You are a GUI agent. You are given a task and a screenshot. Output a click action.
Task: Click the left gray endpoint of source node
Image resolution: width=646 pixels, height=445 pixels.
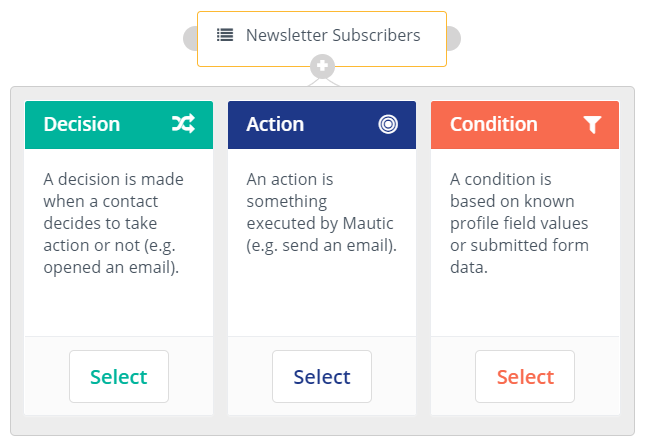pyautogui.click(x=191, y=39)
